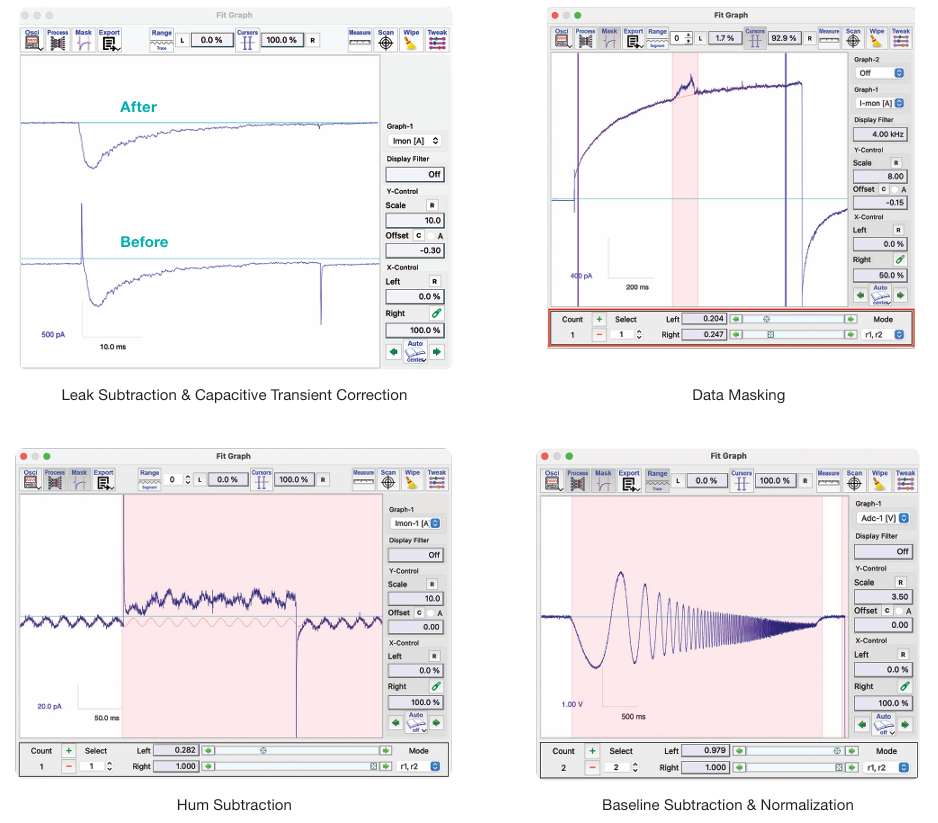Open Export menu in Hum Subtraction window
The height and width of the screenshot is (823, 938).
(x=103, y=480)
